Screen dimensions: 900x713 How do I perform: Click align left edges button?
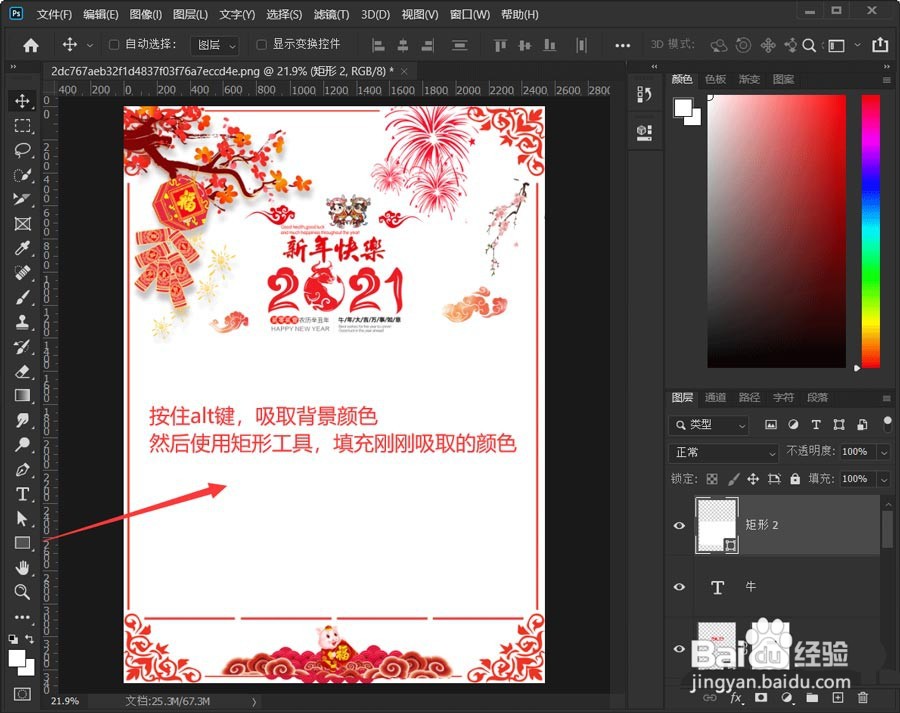[378, 45]
